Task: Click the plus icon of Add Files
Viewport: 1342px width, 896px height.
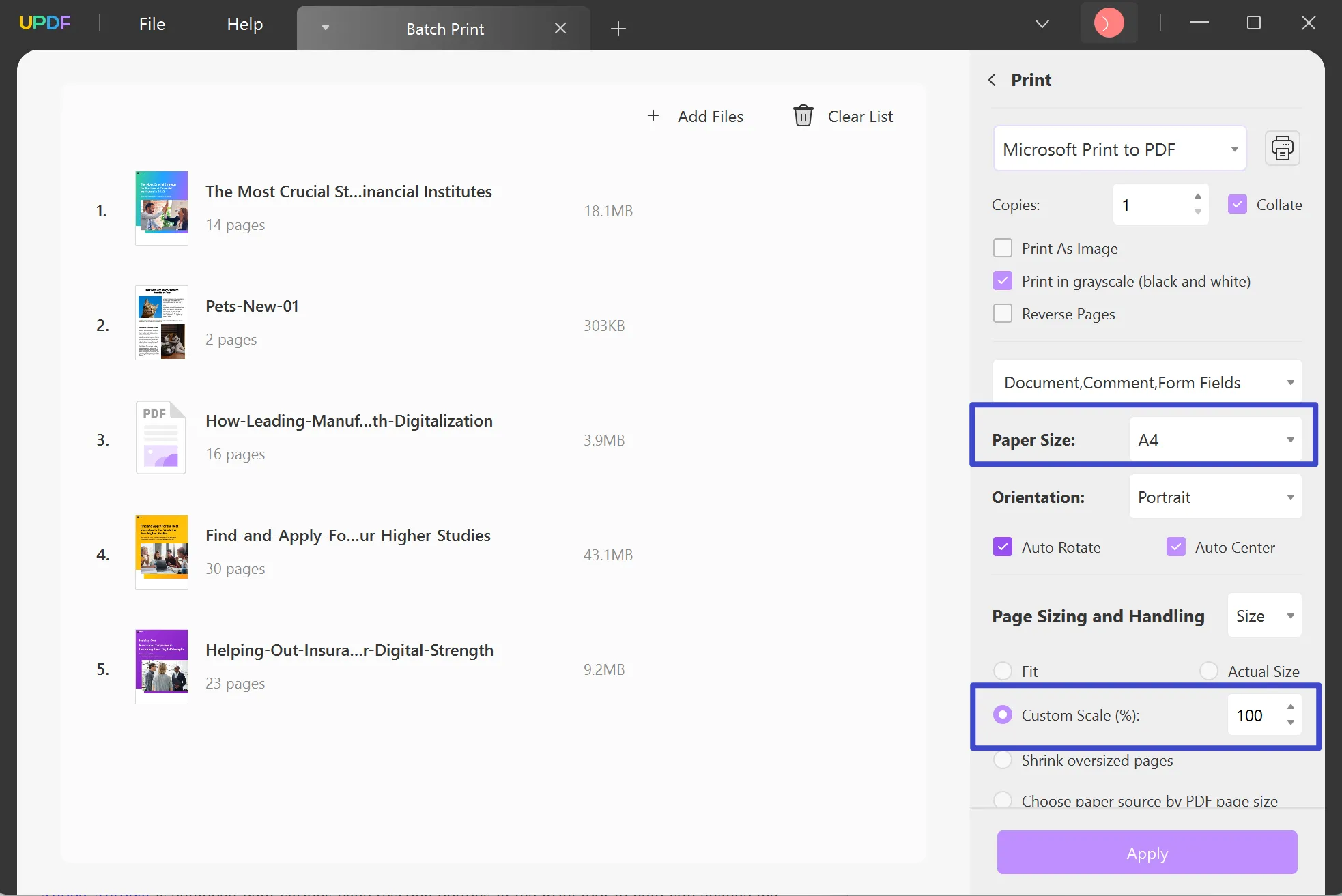Action: tap(653, 116)
